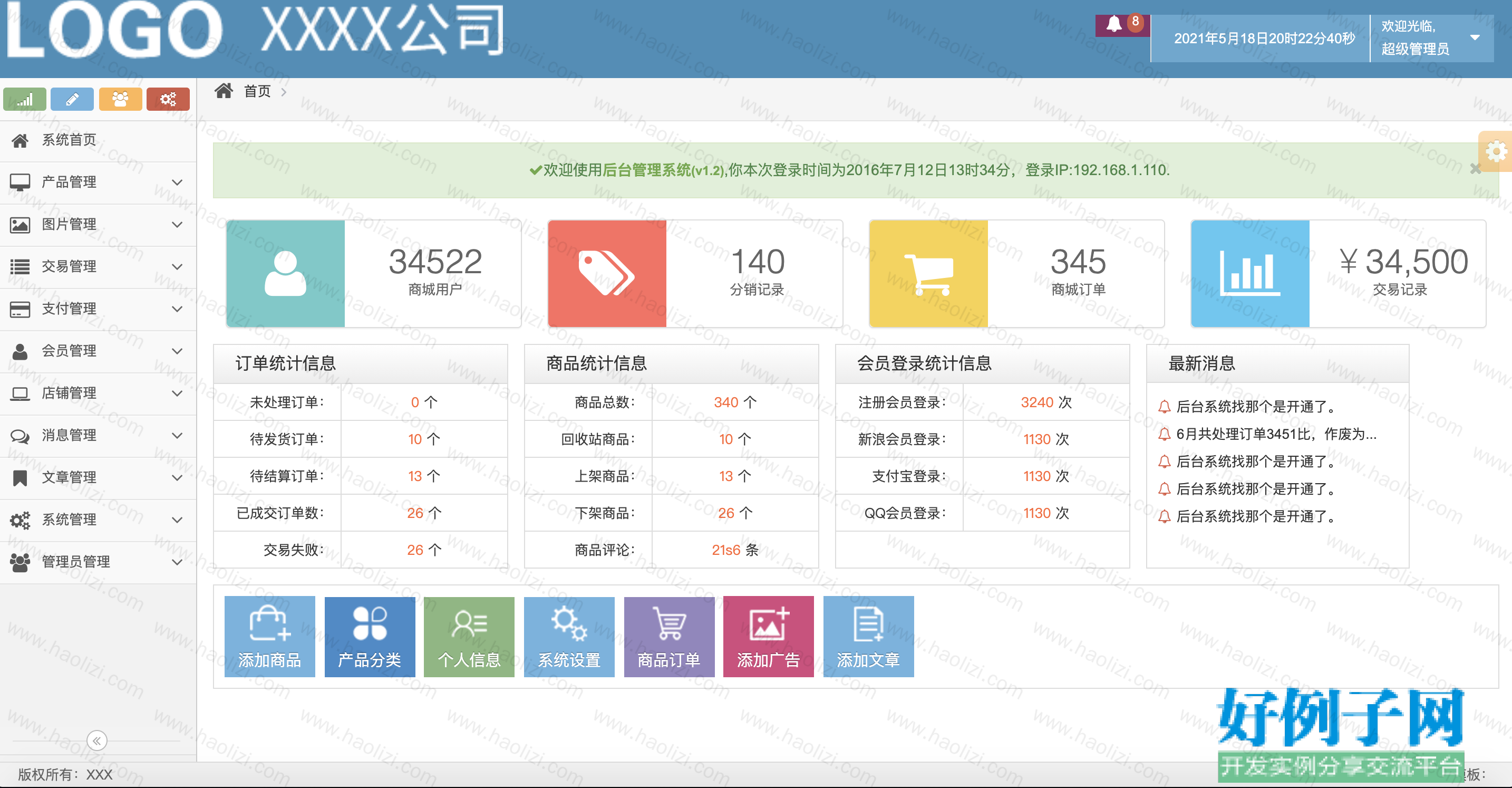Screen dimensions: 1512x788
Task: Open the notification bell with badge 8
Action: (x=1122, y=25)
